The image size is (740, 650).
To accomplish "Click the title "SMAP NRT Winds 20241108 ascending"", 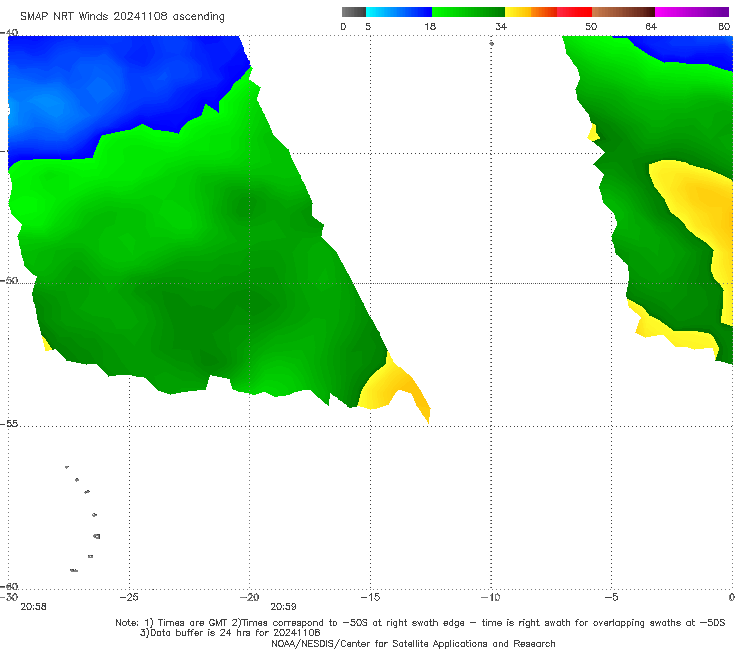I will click(x=122, y=17).
